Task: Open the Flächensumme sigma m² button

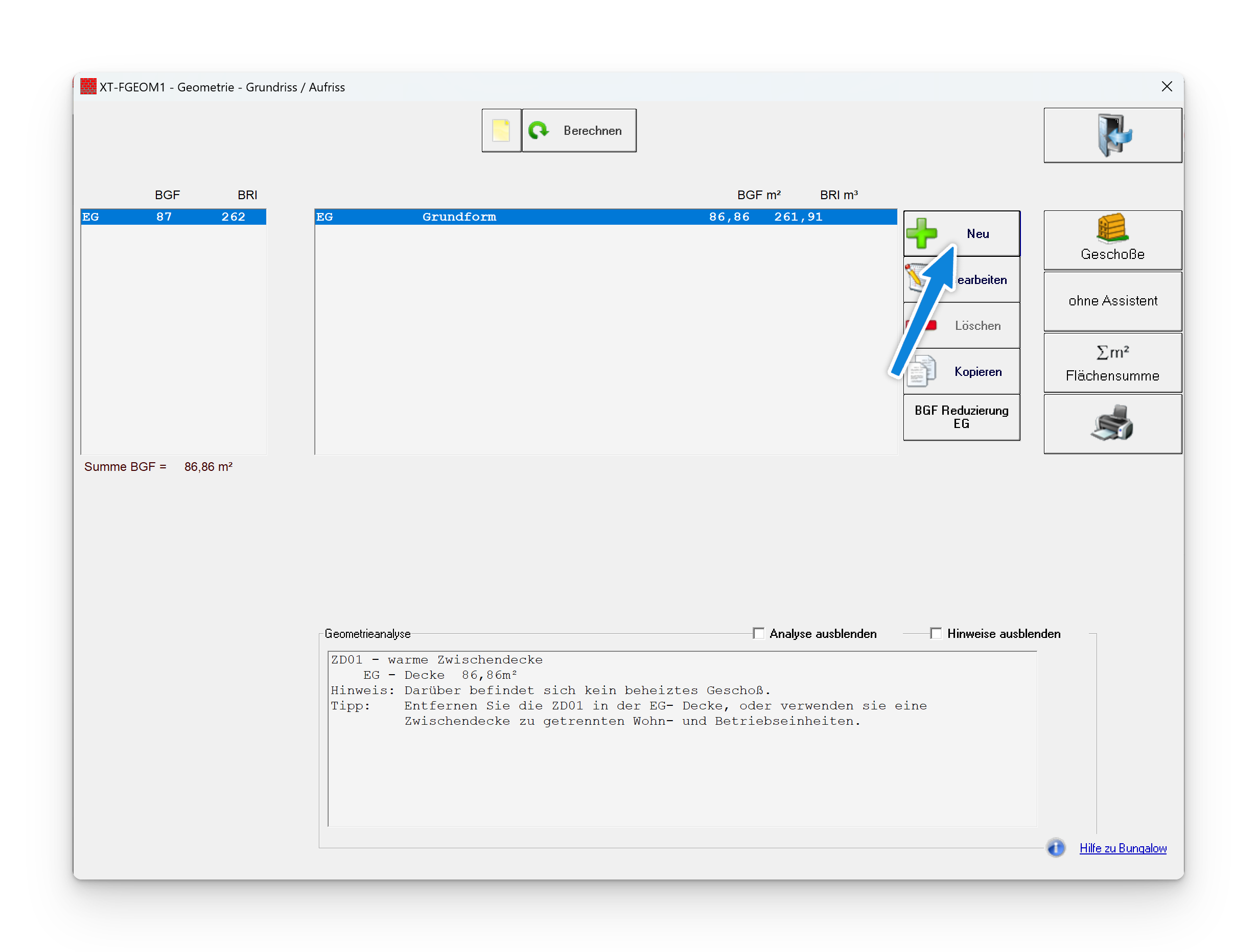Action: click(x=1112, y=363)
